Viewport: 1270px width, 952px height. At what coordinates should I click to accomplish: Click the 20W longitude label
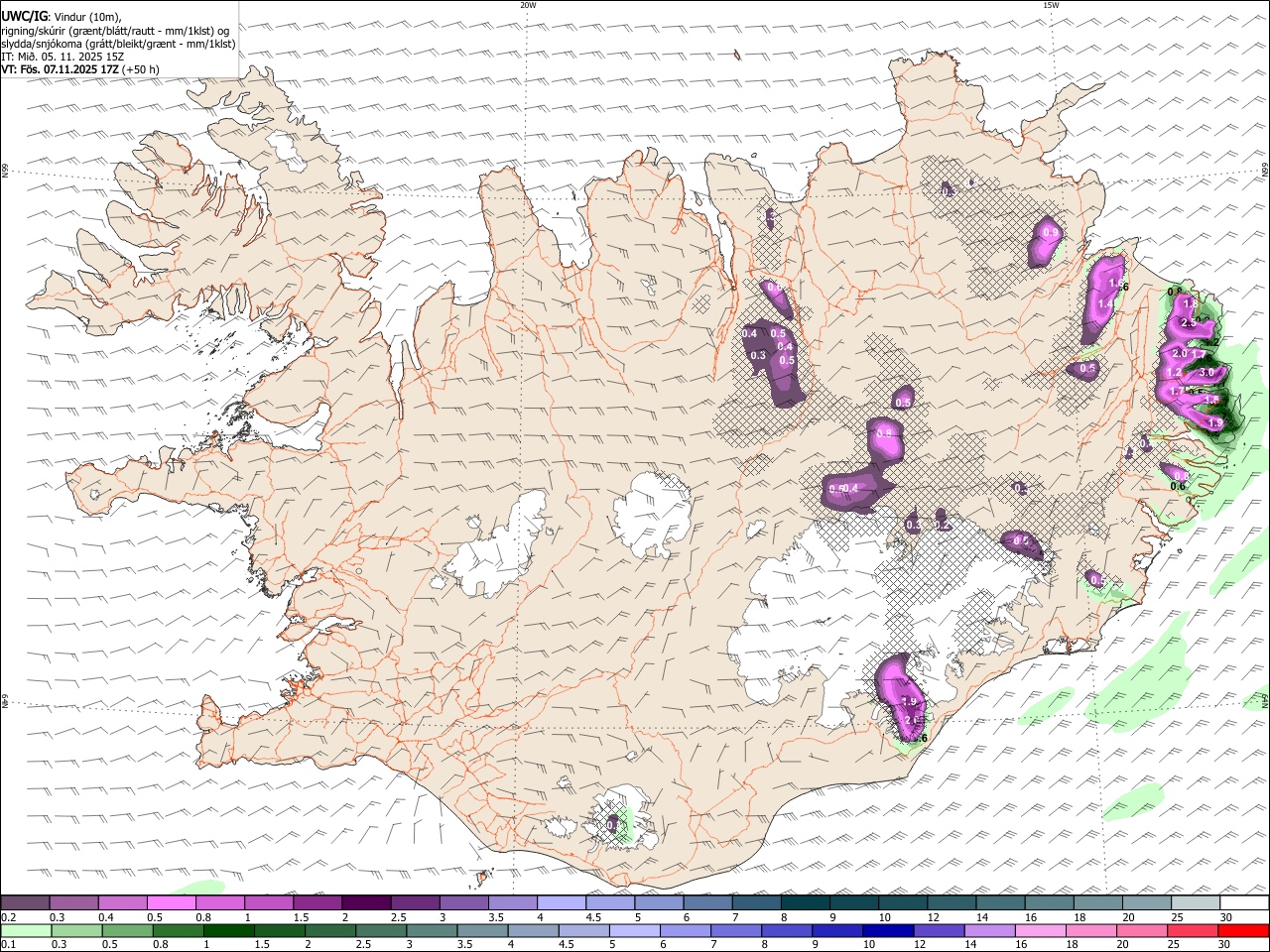(528, 5)
